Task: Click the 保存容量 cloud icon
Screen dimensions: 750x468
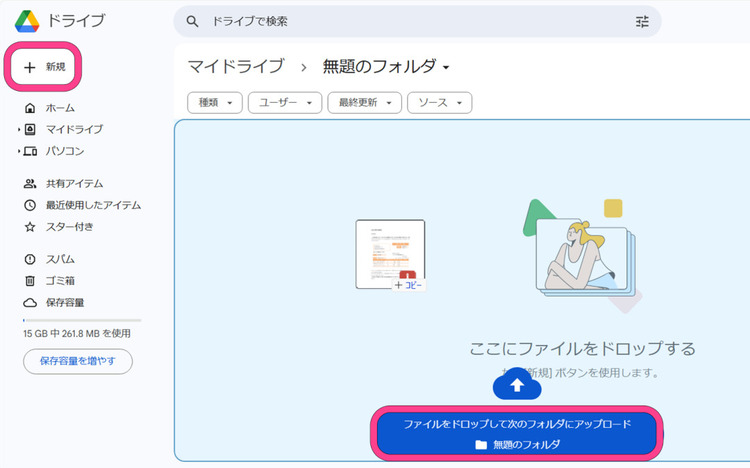Action: [30, 303]
